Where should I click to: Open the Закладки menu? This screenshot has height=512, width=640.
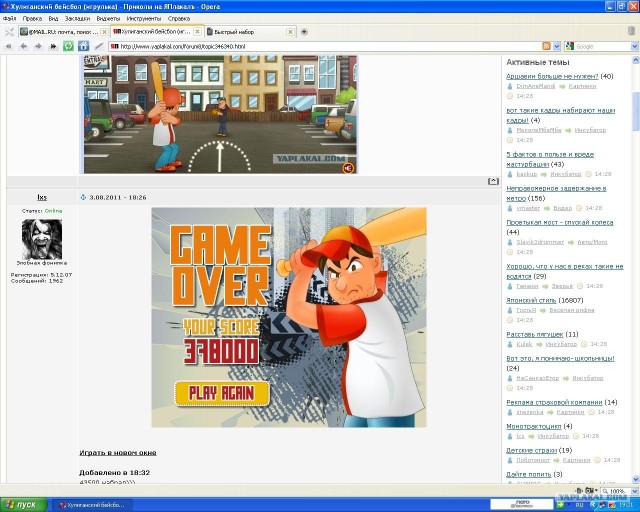coord(77,18)
